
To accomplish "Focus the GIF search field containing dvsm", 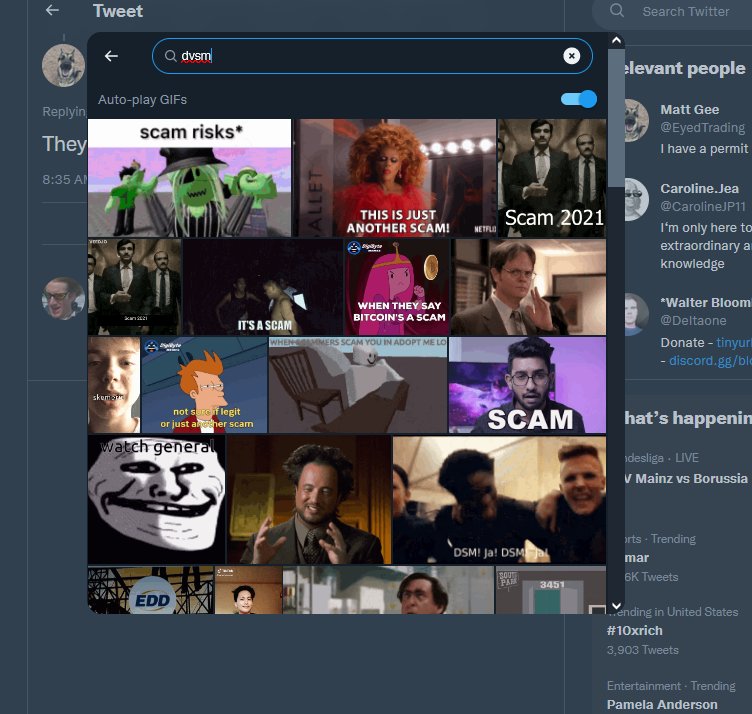I will click(372, 56).
